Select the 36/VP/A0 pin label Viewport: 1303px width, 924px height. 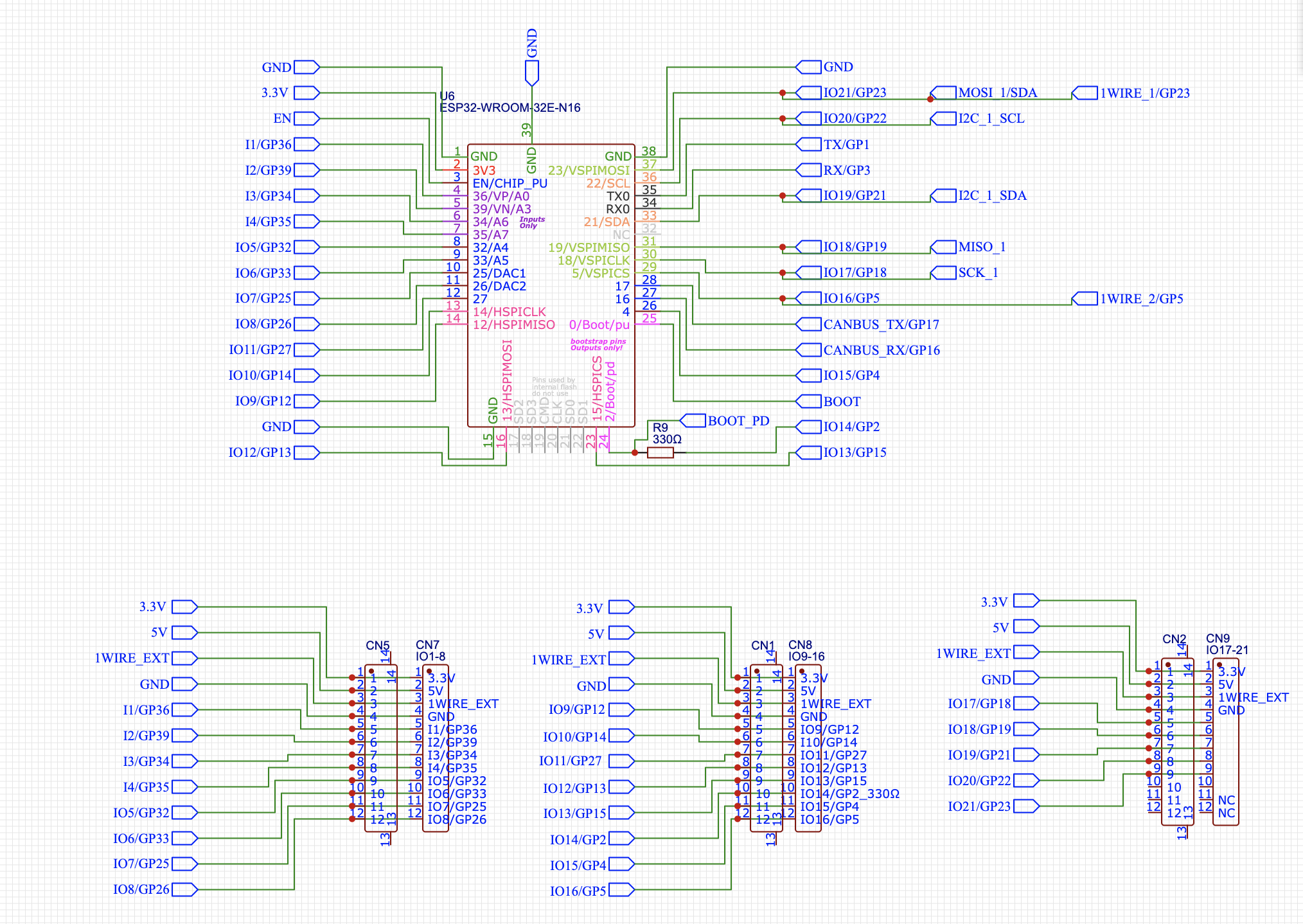pos(501,196)
